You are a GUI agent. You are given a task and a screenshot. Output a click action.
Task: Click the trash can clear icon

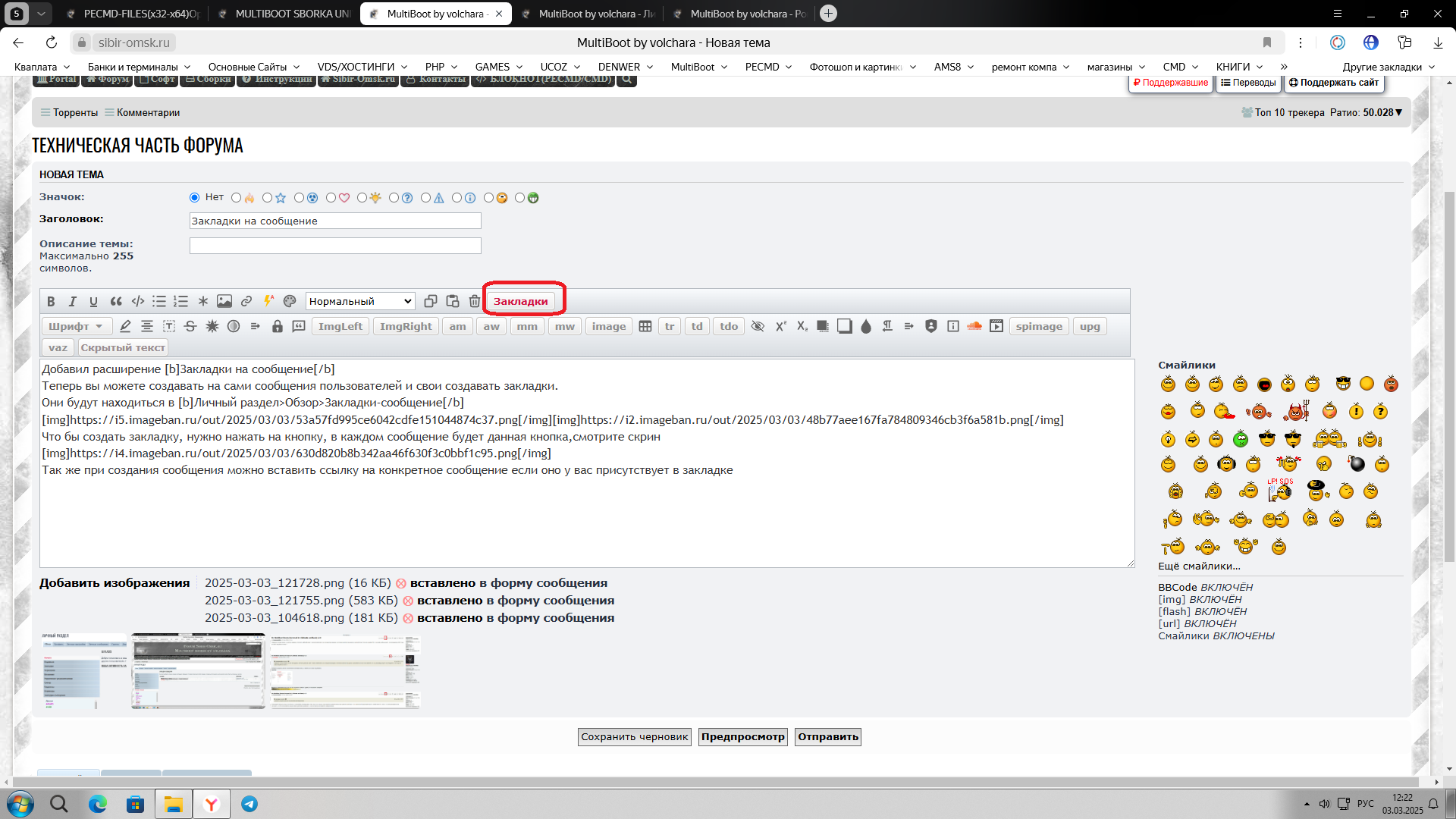475,301
